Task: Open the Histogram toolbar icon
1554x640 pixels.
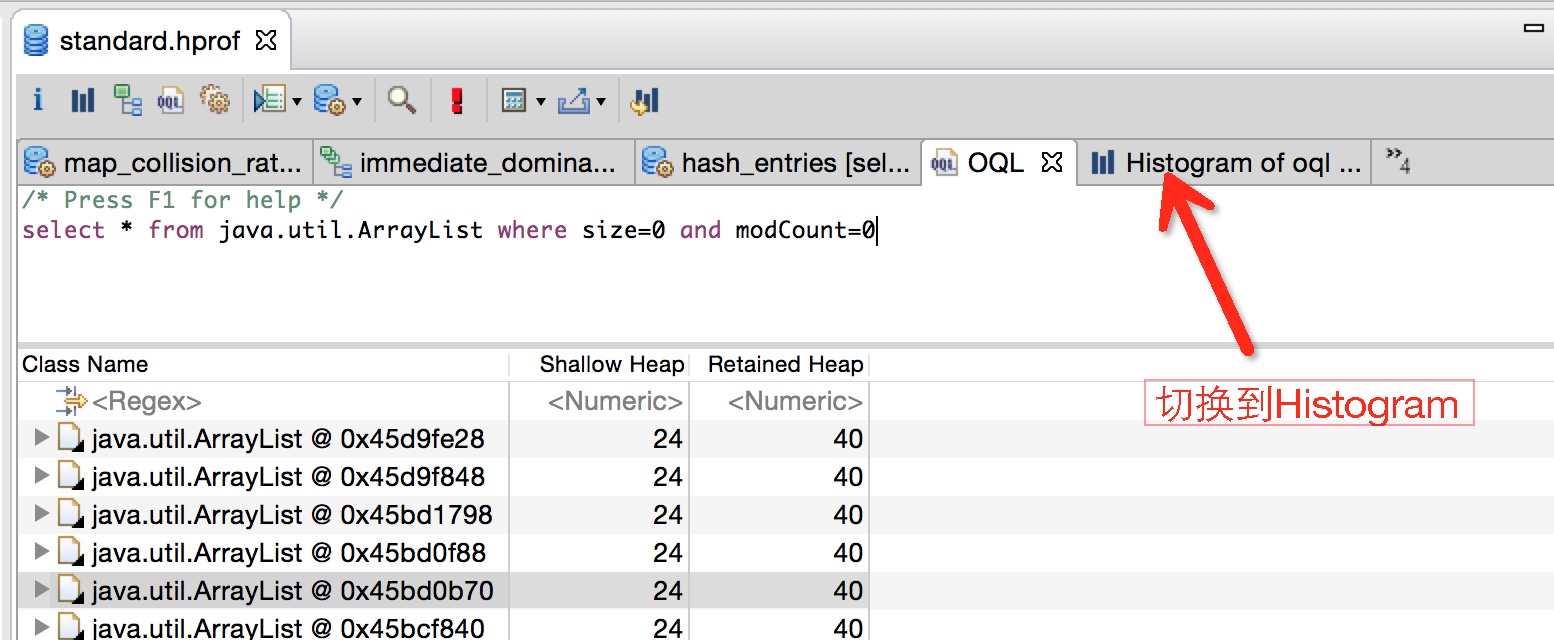Action: point(83,100)
